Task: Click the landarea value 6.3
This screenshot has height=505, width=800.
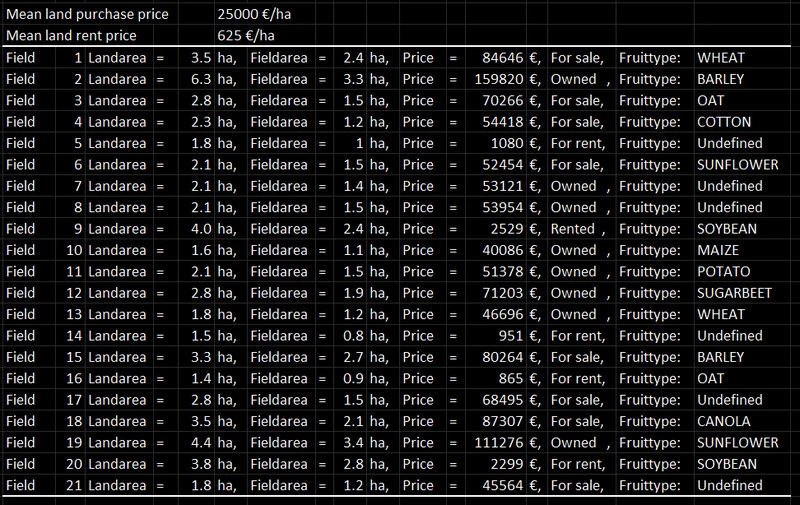Action: click(x=201, y=79)
